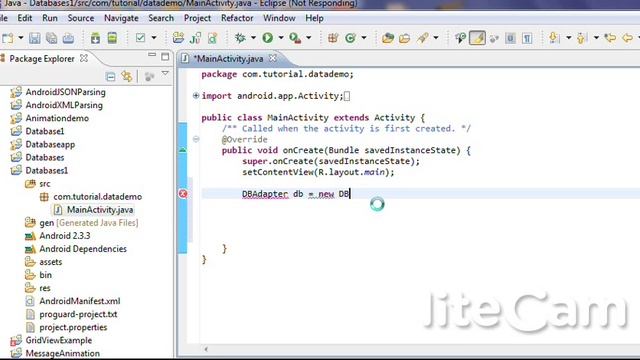
Task: Select the AndroidJSONParsing project
Action: pyautogui.click(x=65, y=92)
